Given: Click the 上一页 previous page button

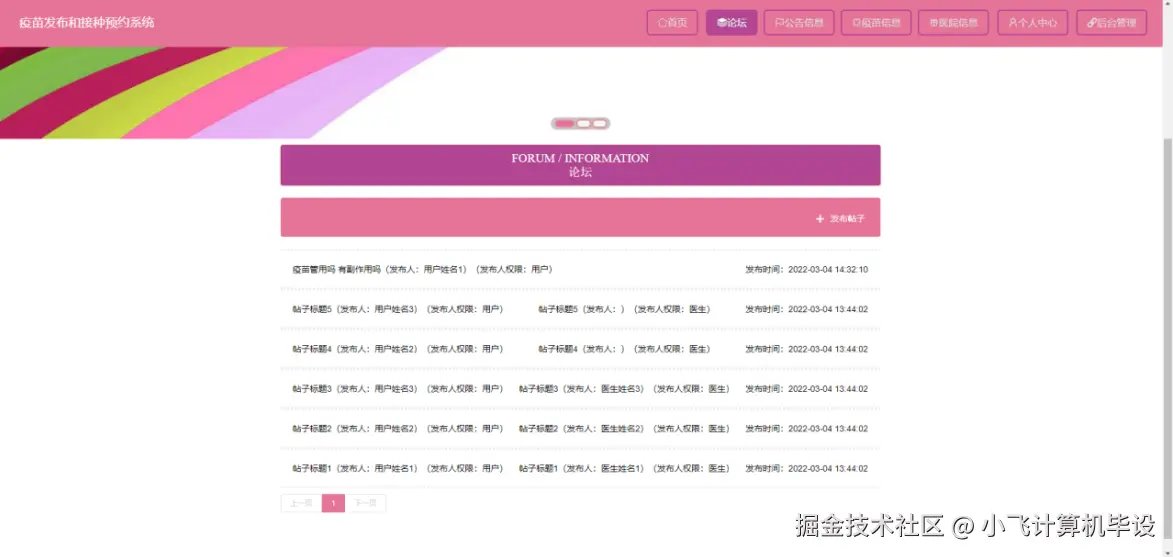Looking at the screenshot, I should click(x=301, y=503).
